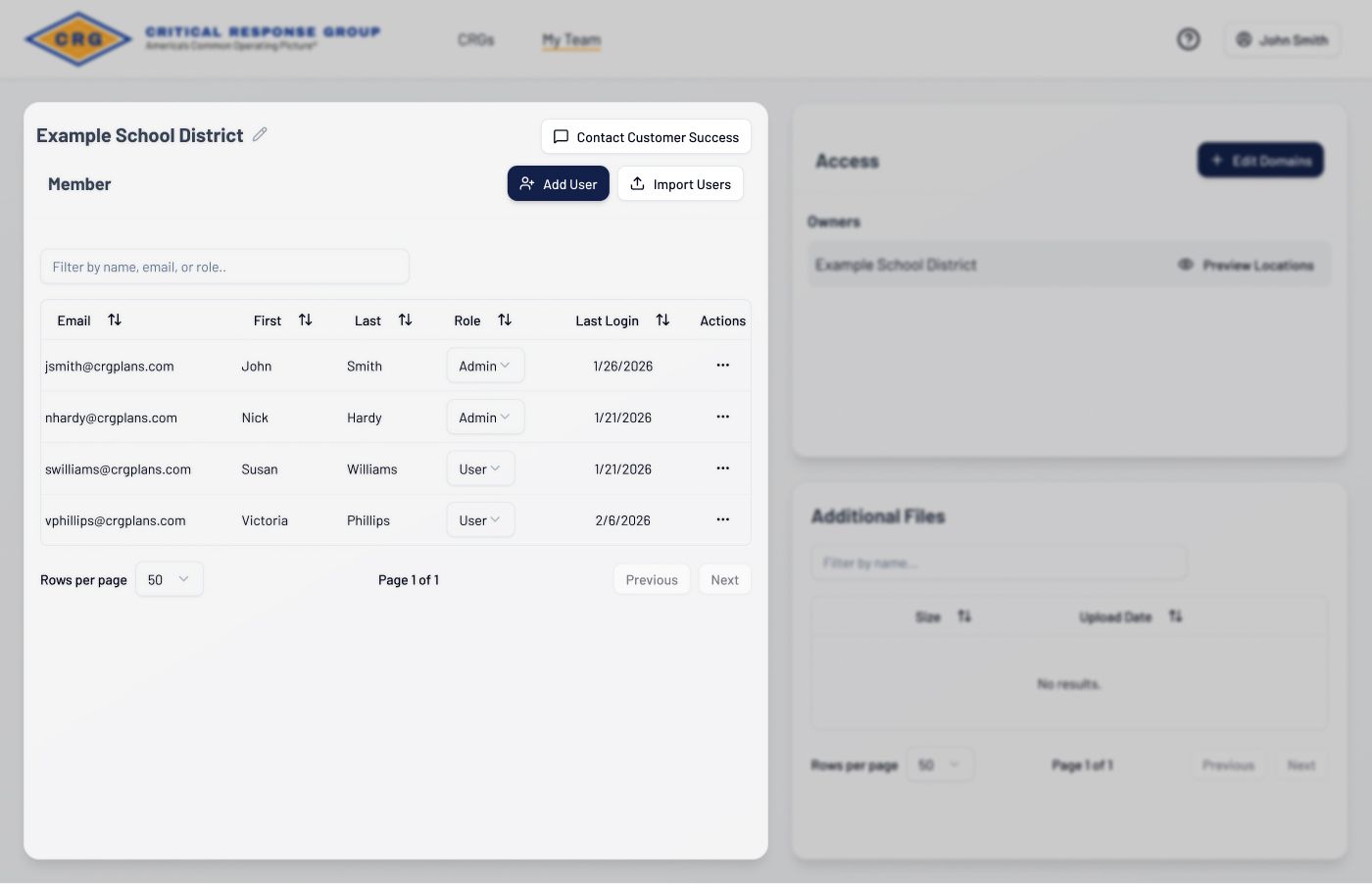This screenshot has width=1372, height=884.
Task: Open the role dropdown for Nick Hardy
Action: (x=485, y=417)
